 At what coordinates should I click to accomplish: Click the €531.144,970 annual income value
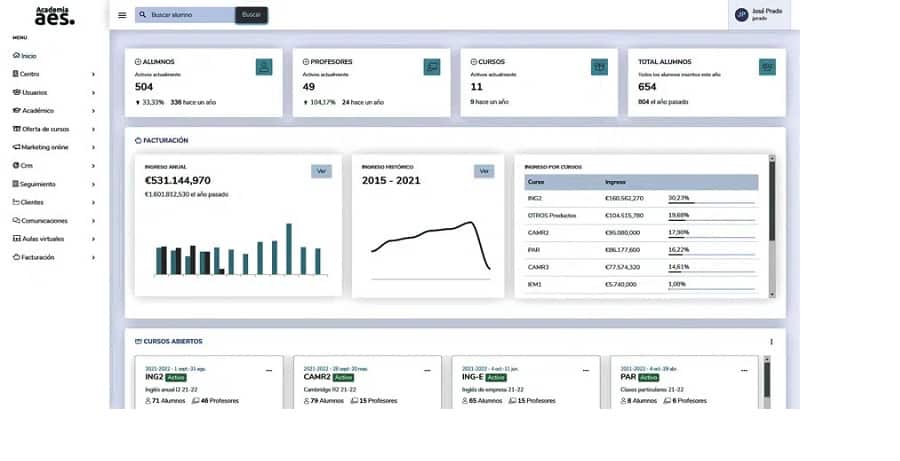pyautogui.click(x=177, y=180)
